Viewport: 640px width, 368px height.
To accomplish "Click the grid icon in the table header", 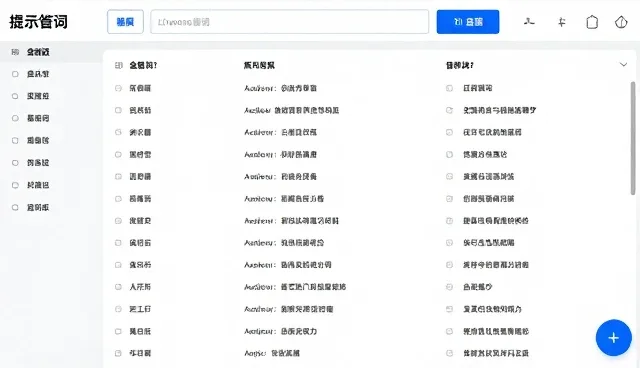I will (x=119, y=65).
